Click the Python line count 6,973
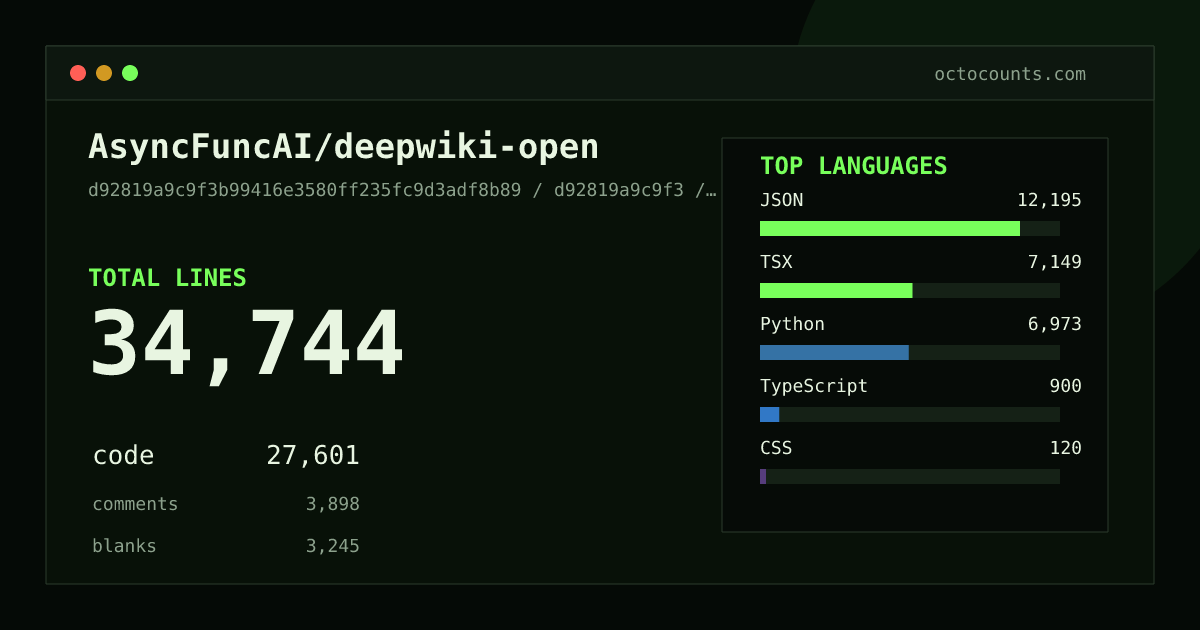This screenshot has height=630, width=1200. pos(1054,324)
